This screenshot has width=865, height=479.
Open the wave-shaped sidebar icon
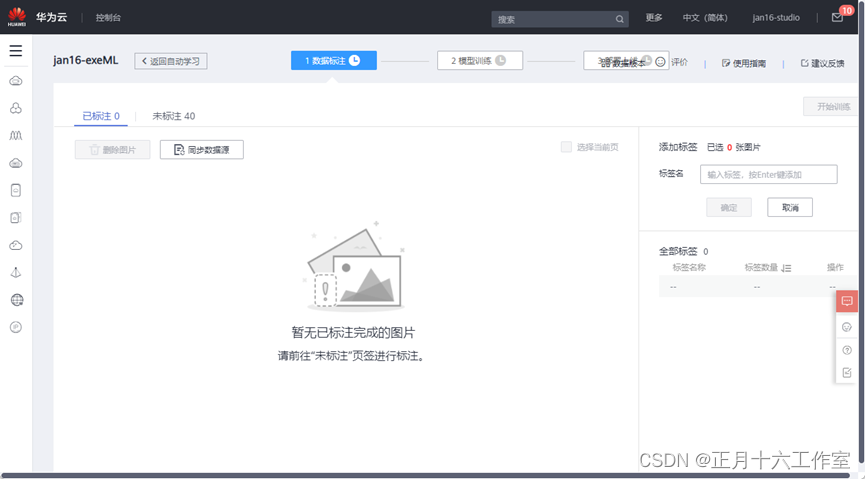[16, 135]
